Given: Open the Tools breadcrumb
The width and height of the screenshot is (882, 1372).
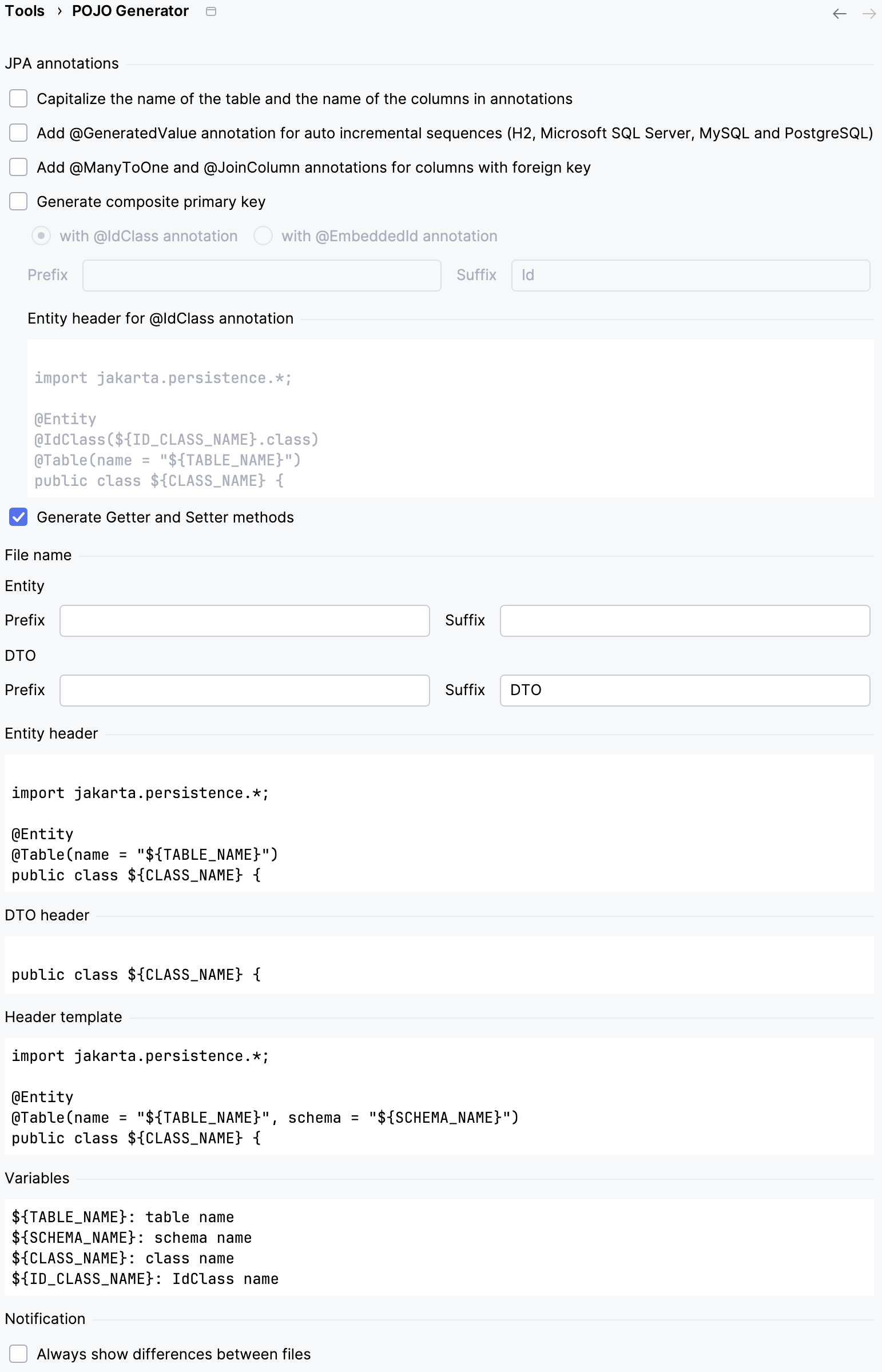Looking at the screenshot, I should [25, 11].
